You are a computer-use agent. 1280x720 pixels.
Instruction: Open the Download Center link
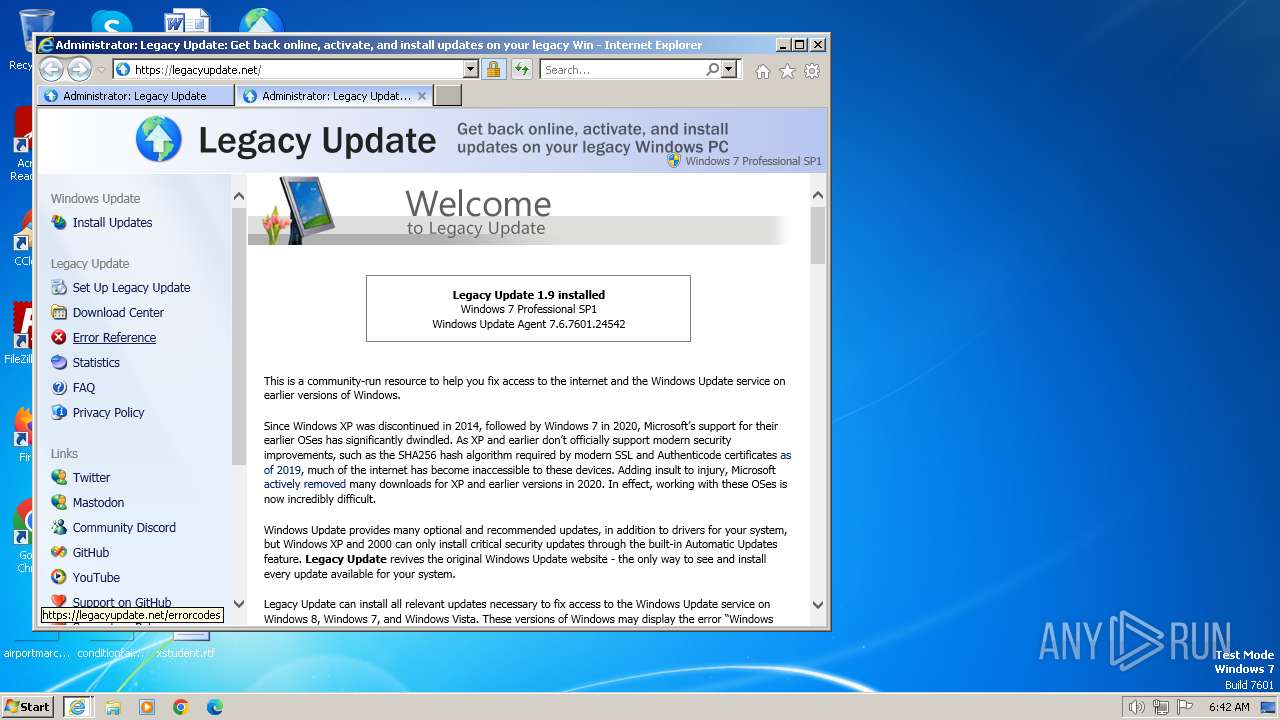pyautogui.click(x=118, y=312)
